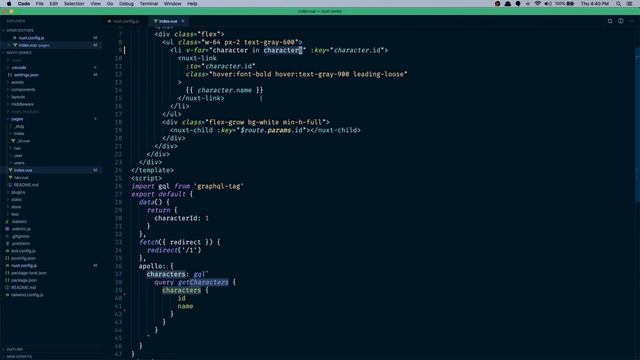Click the Vue icon beside index.vue in pages
Viewport: 640px width, 360px height.
point(10,170)
